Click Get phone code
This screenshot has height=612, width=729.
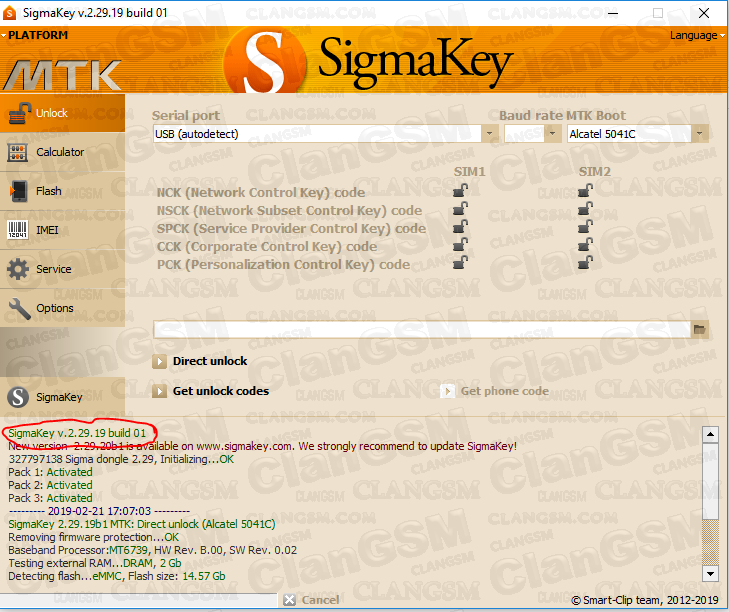point(495,391)
